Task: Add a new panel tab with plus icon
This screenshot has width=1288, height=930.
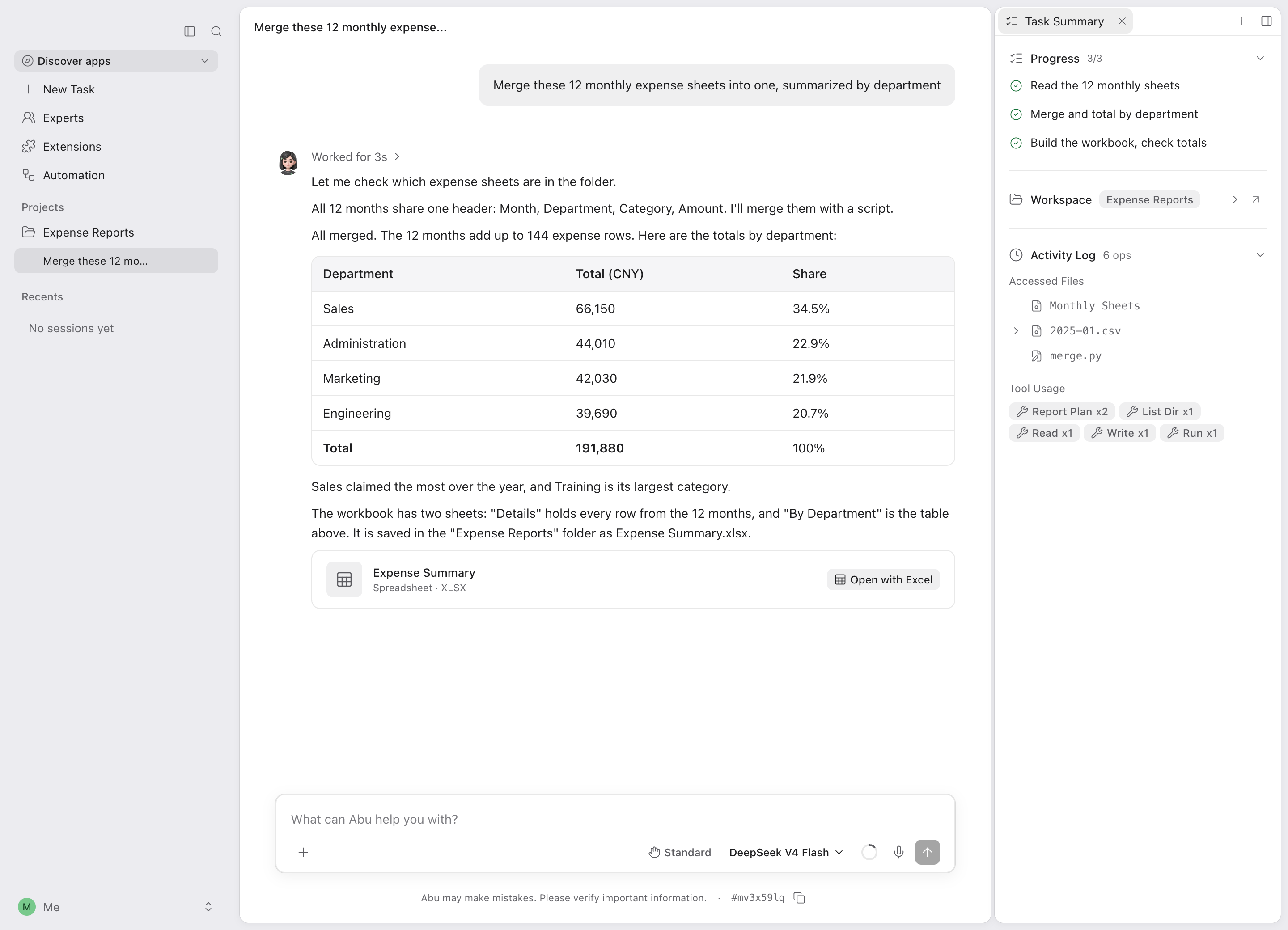Action: (x=1241, y=21)
